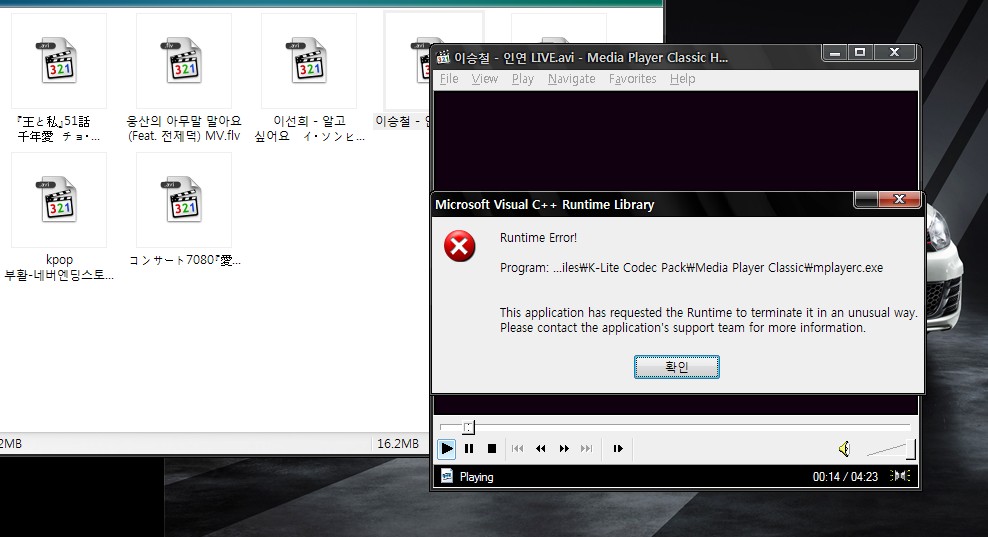This screenshot has height=537, width=988.
Task: Open the Favorites menu
Action: [x=632, y=79]
